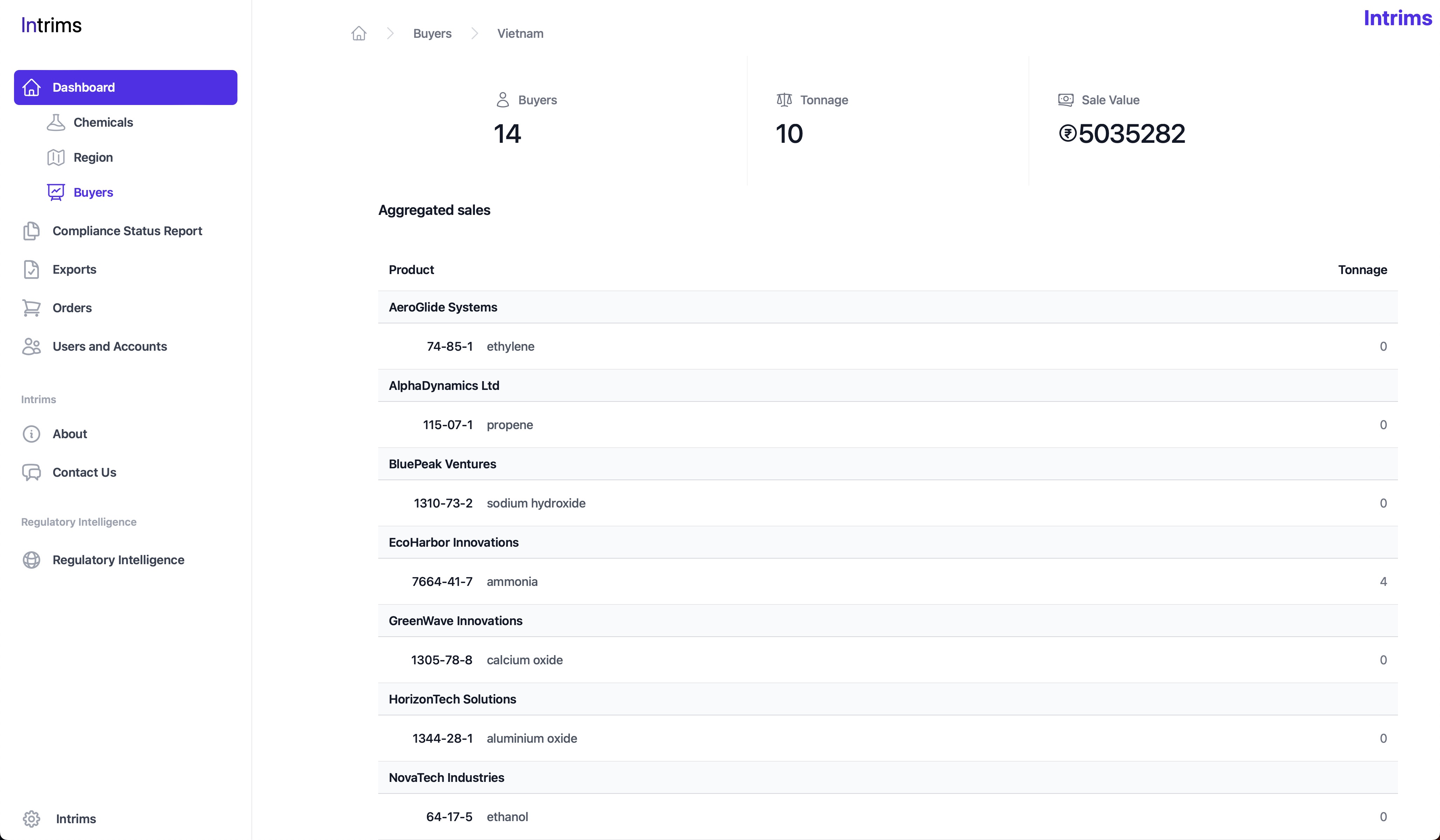This screenshot has height=840, width=1440.
Task: Click the Buyers breadcrumb link
Action: point(432,34)
